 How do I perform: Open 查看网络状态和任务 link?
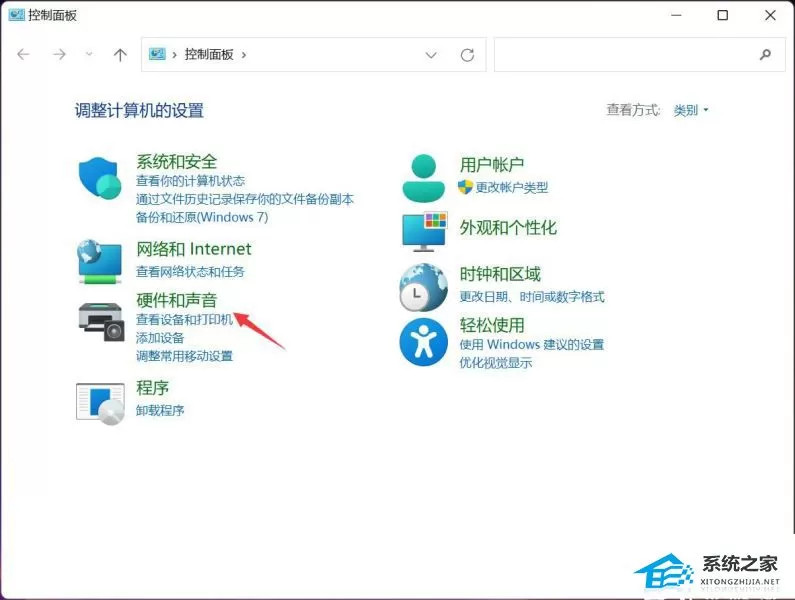tap(190, 271)
